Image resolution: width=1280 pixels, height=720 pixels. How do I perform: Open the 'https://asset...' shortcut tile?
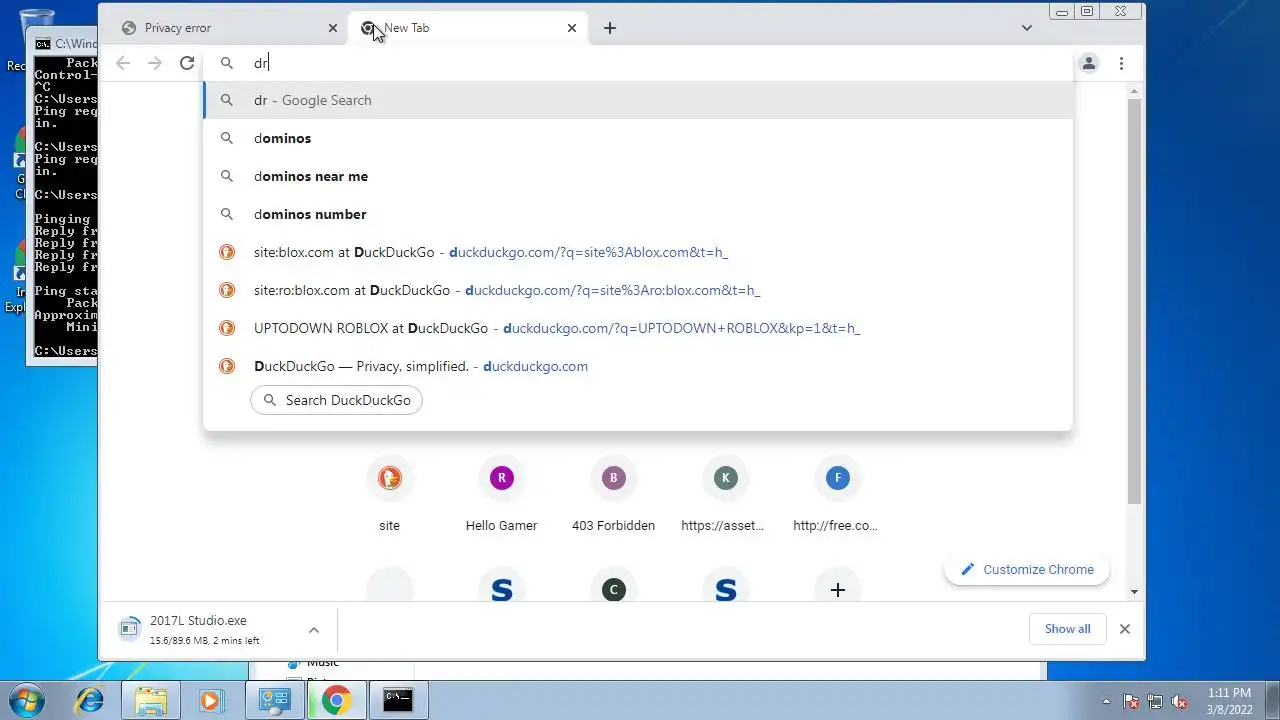tap(726, 495)
